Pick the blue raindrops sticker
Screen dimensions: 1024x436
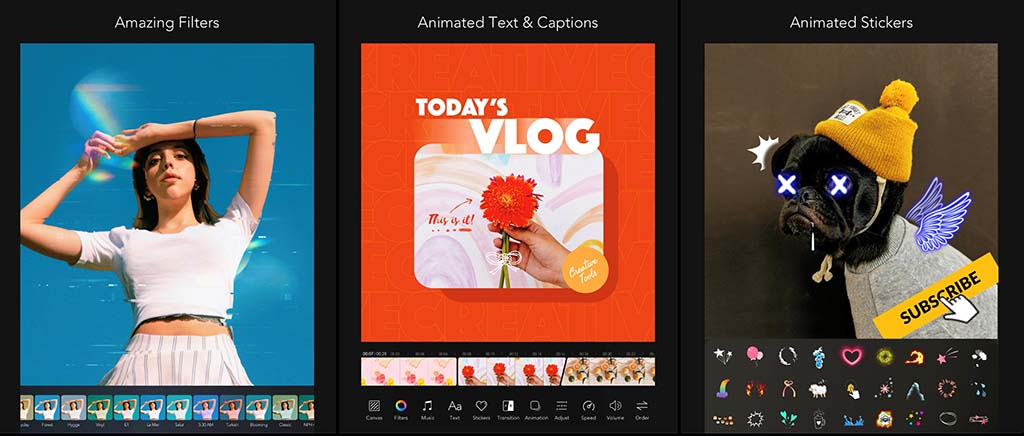(x=979, y=390)
